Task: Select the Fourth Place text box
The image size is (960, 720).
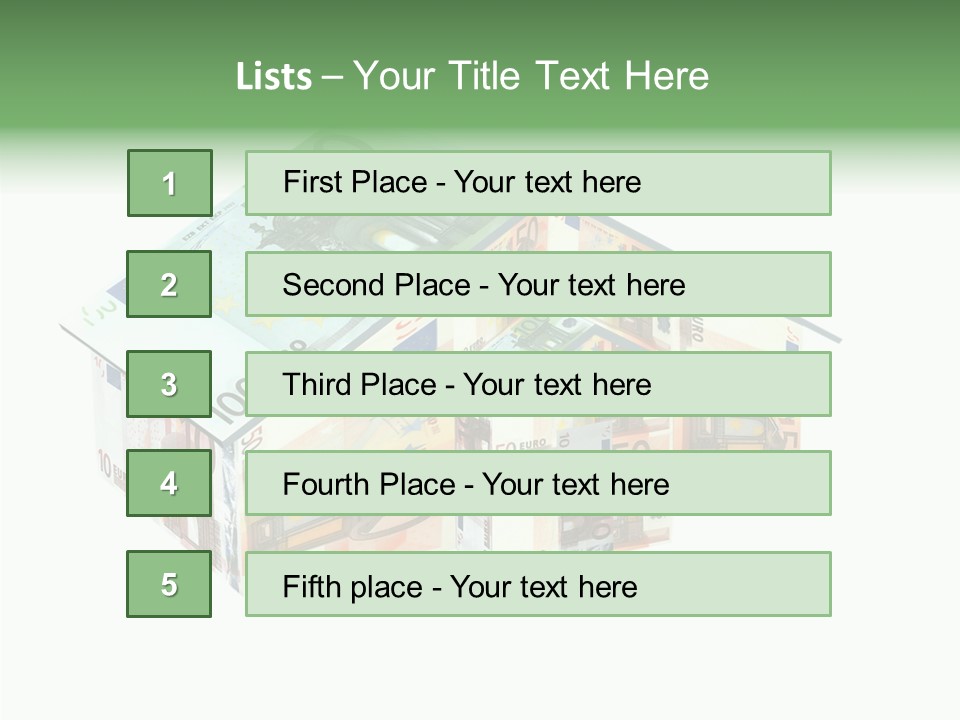Action: tap(538, 483)
